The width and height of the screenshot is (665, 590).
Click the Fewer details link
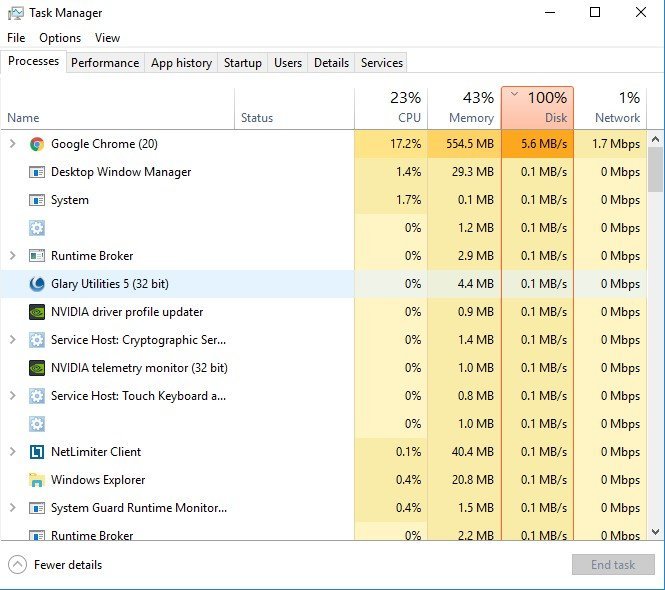(x=68, y=565)
